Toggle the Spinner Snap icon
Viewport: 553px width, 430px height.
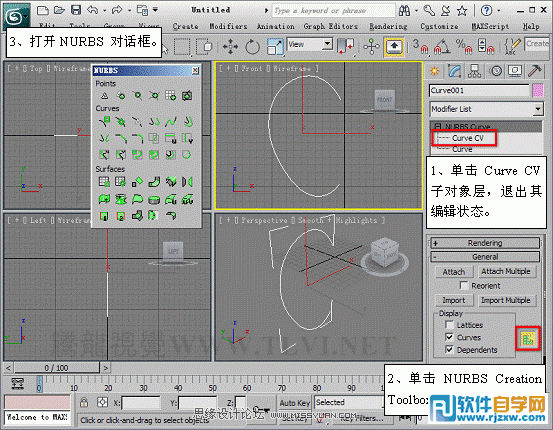click(x=486, y=46)
